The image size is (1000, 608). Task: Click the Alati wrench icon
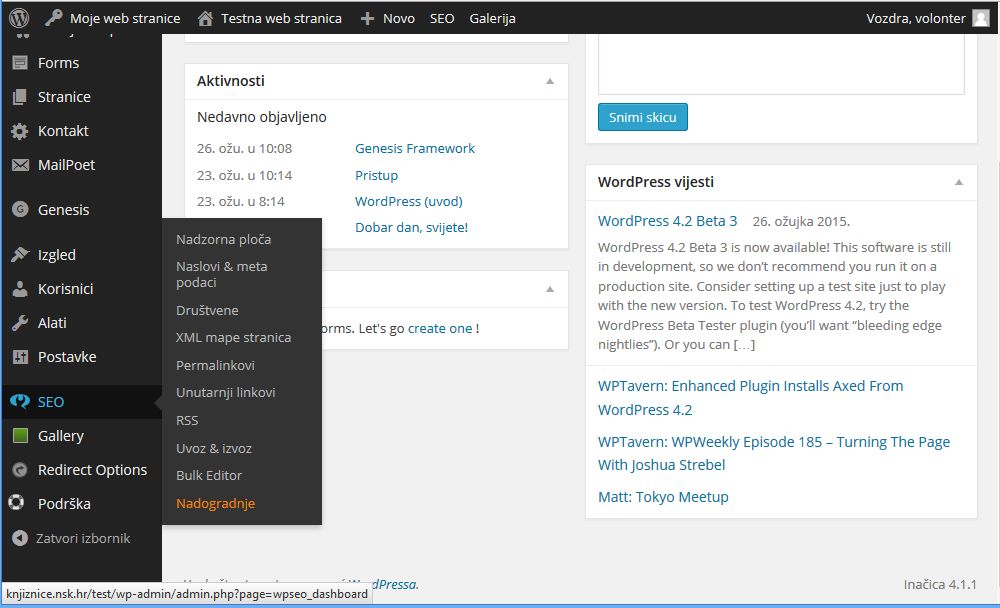[x=20, y=323]
